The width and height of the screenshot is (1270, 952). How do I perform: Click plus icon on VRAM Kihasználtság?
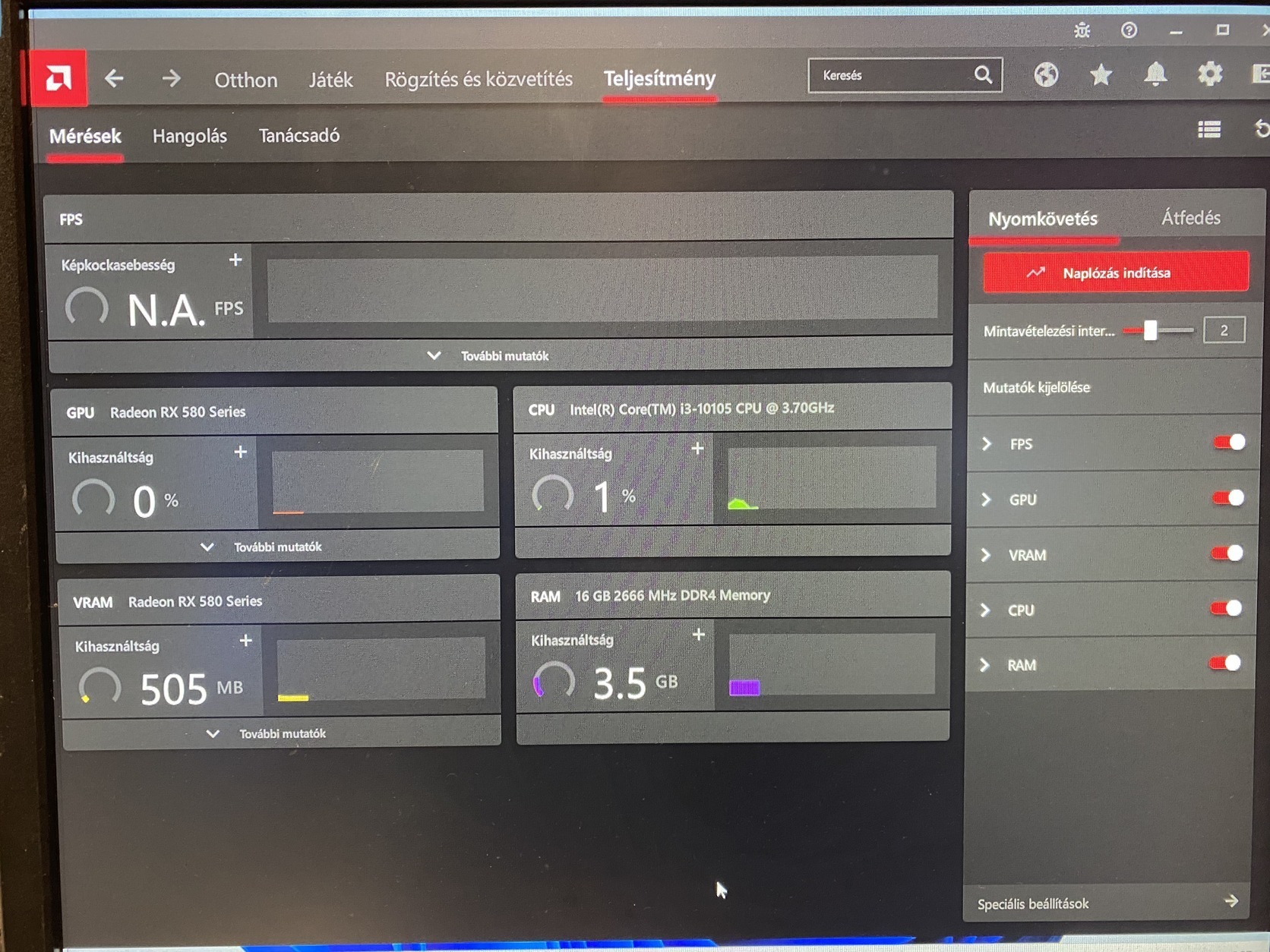pyautogui.click(x=245, y=641)
